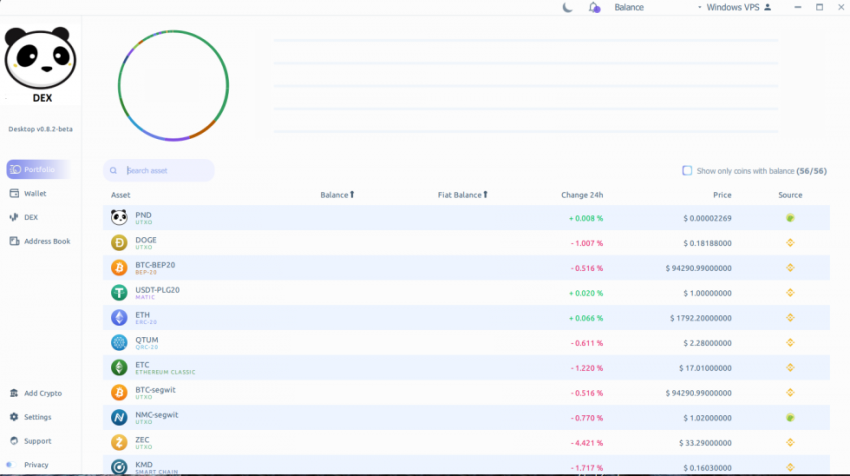
Task: Click the Source column header
Action: point(790,195)
